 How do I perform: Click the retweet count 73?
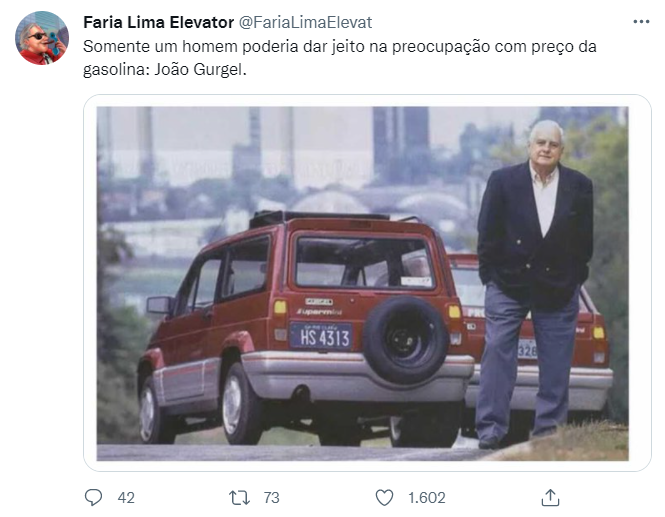pyautogui.click(x=271, y=497)
